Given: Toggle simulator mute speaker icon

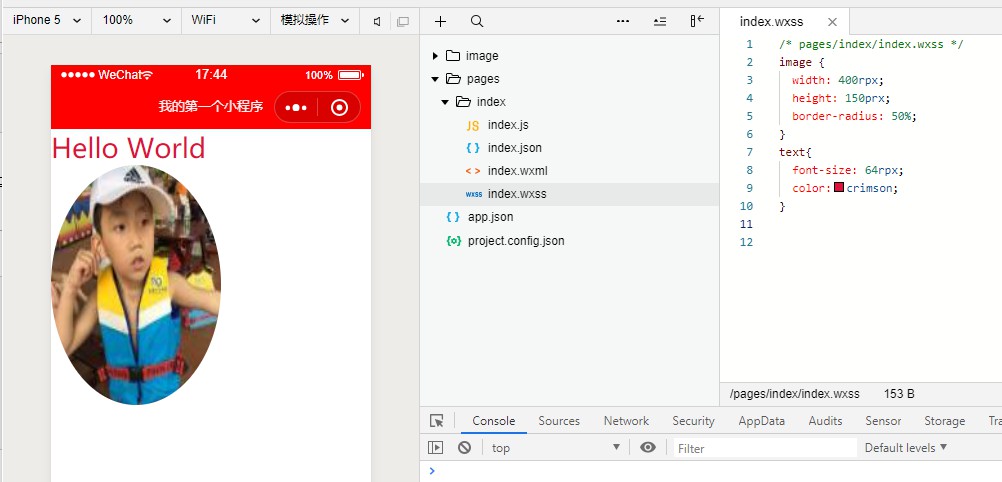Looking at the screenshot, I should point(377,21).
